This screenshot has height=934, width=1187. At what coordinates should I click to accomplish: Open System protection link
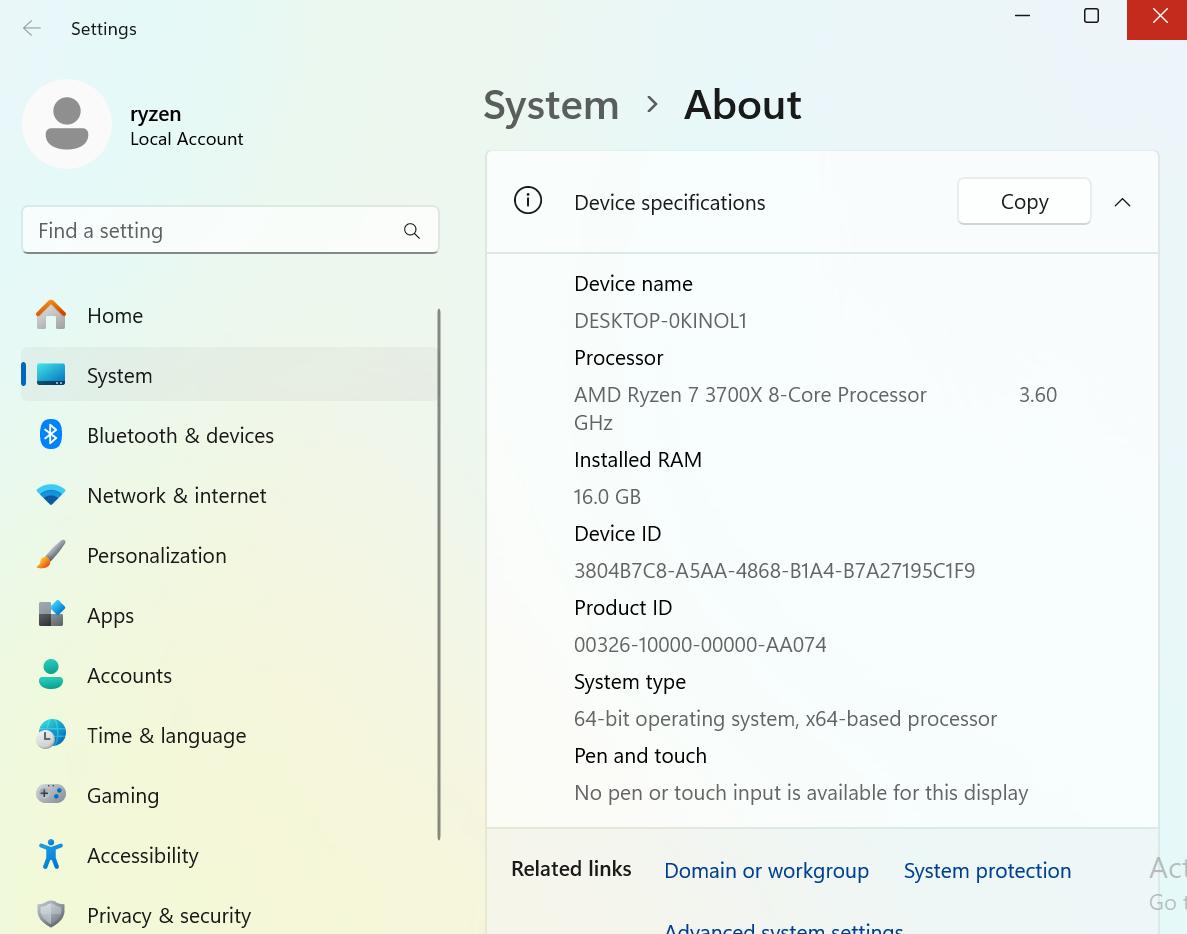point(987,870)
